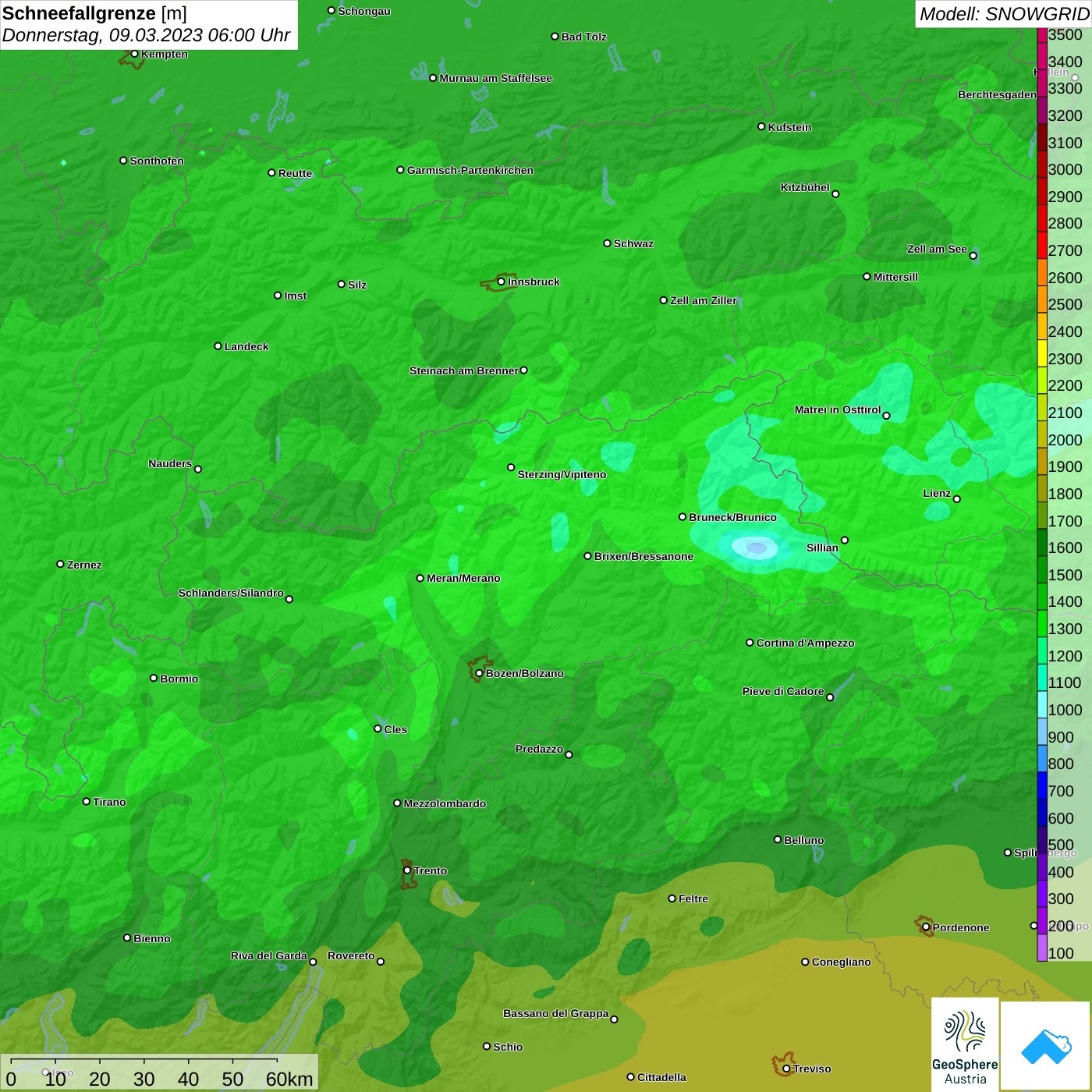Click the '60km' scale bar label
Image resolution: width=1092 pixels, height=1092 pixels.
click(x=289, y=1079)
